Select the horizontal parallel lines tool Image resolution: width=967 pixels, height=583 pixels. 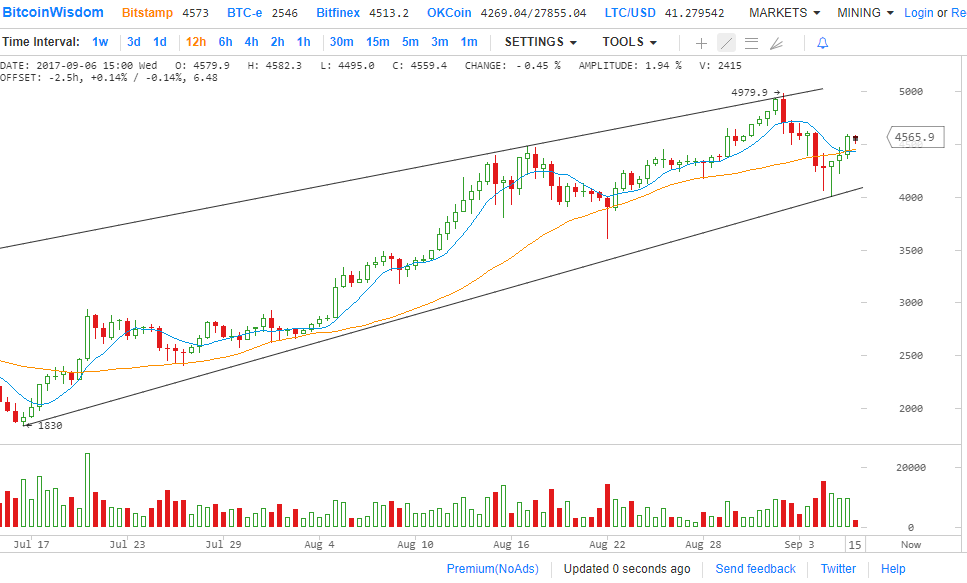click(x=751, y=43)
